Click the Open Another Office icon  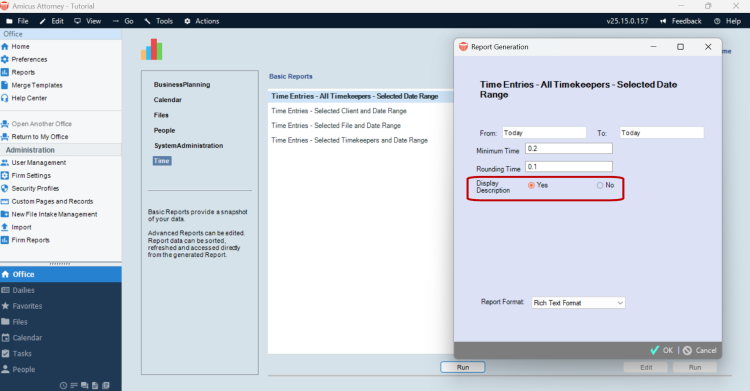pos(5,124)
